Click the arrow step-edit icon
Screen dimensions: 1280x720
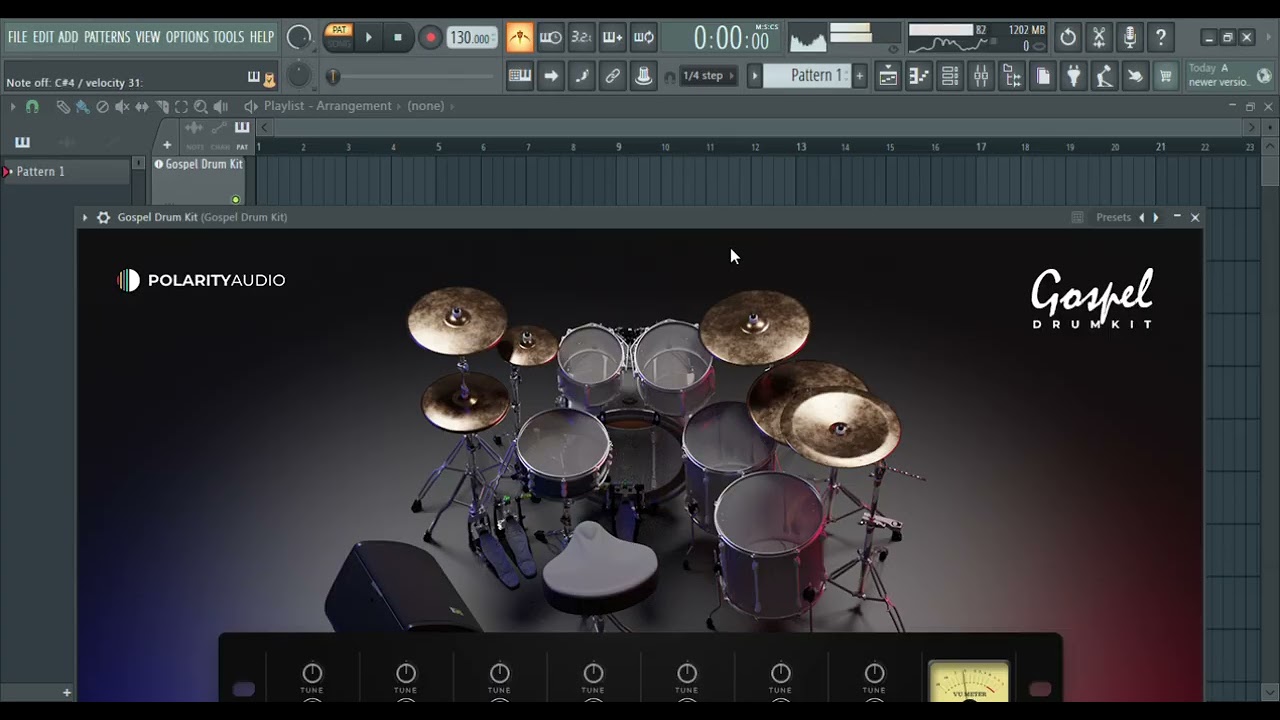550,76
